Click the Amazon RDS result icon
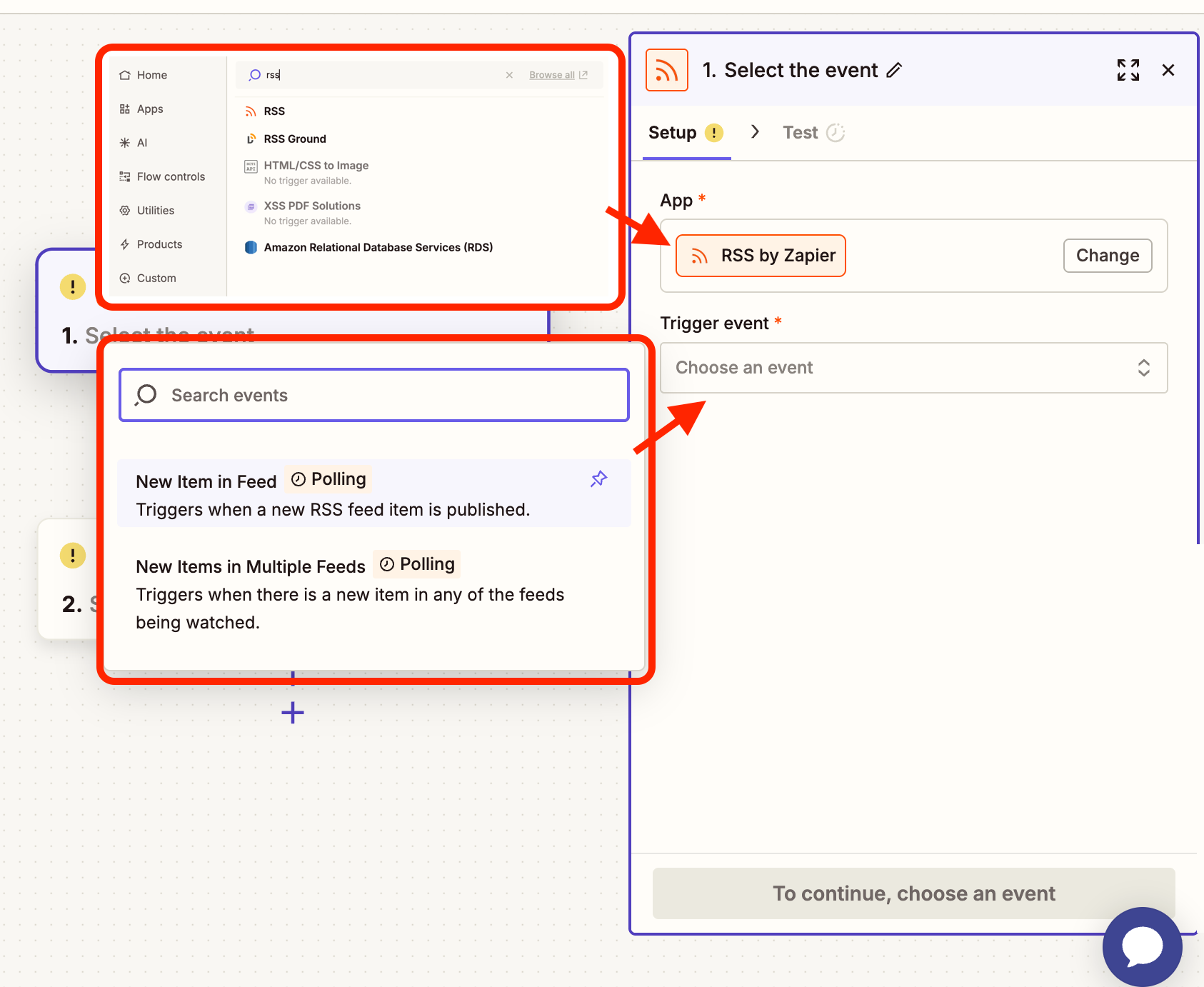This screenshot has height=987, width=1204. [251, 247]
